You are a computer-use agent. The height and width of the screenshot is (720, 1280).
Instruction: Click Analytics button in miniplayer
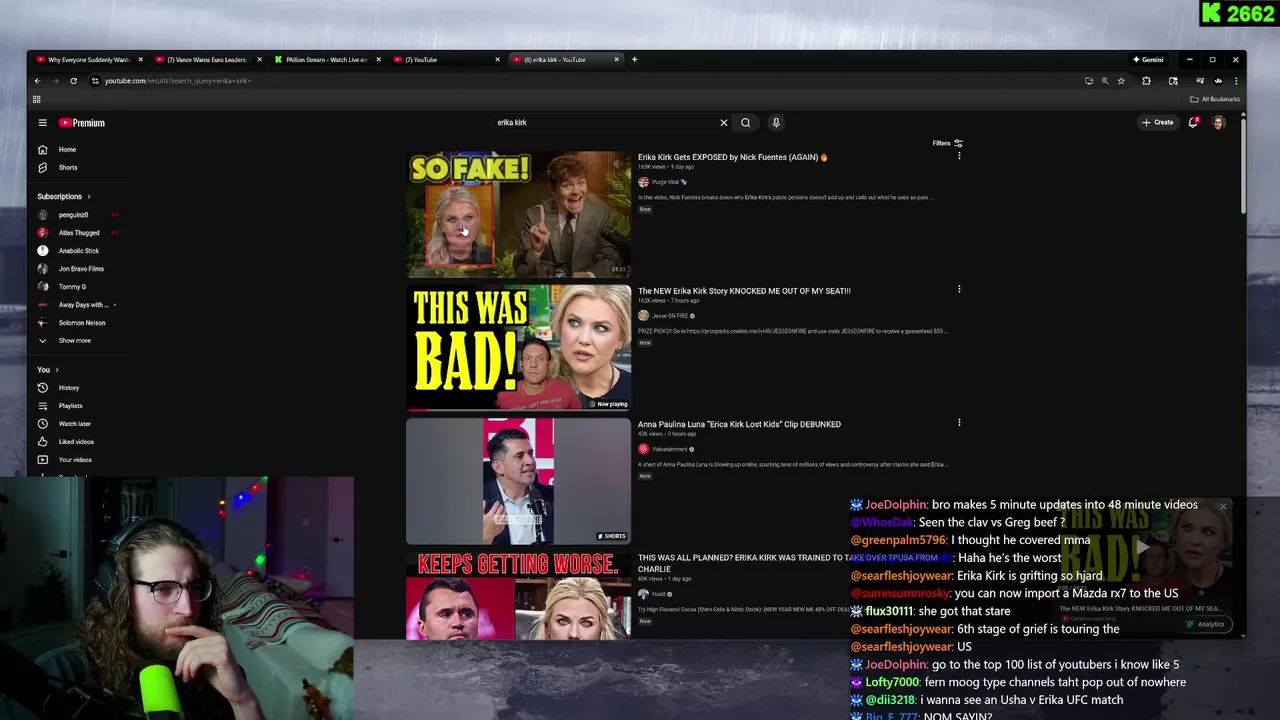pyautogui.click(x=1207, y=624)
